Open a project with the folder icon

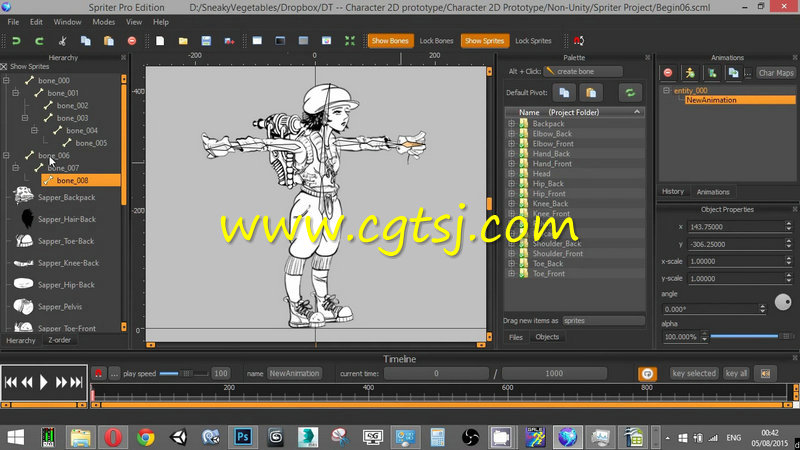tap(183, 41)
